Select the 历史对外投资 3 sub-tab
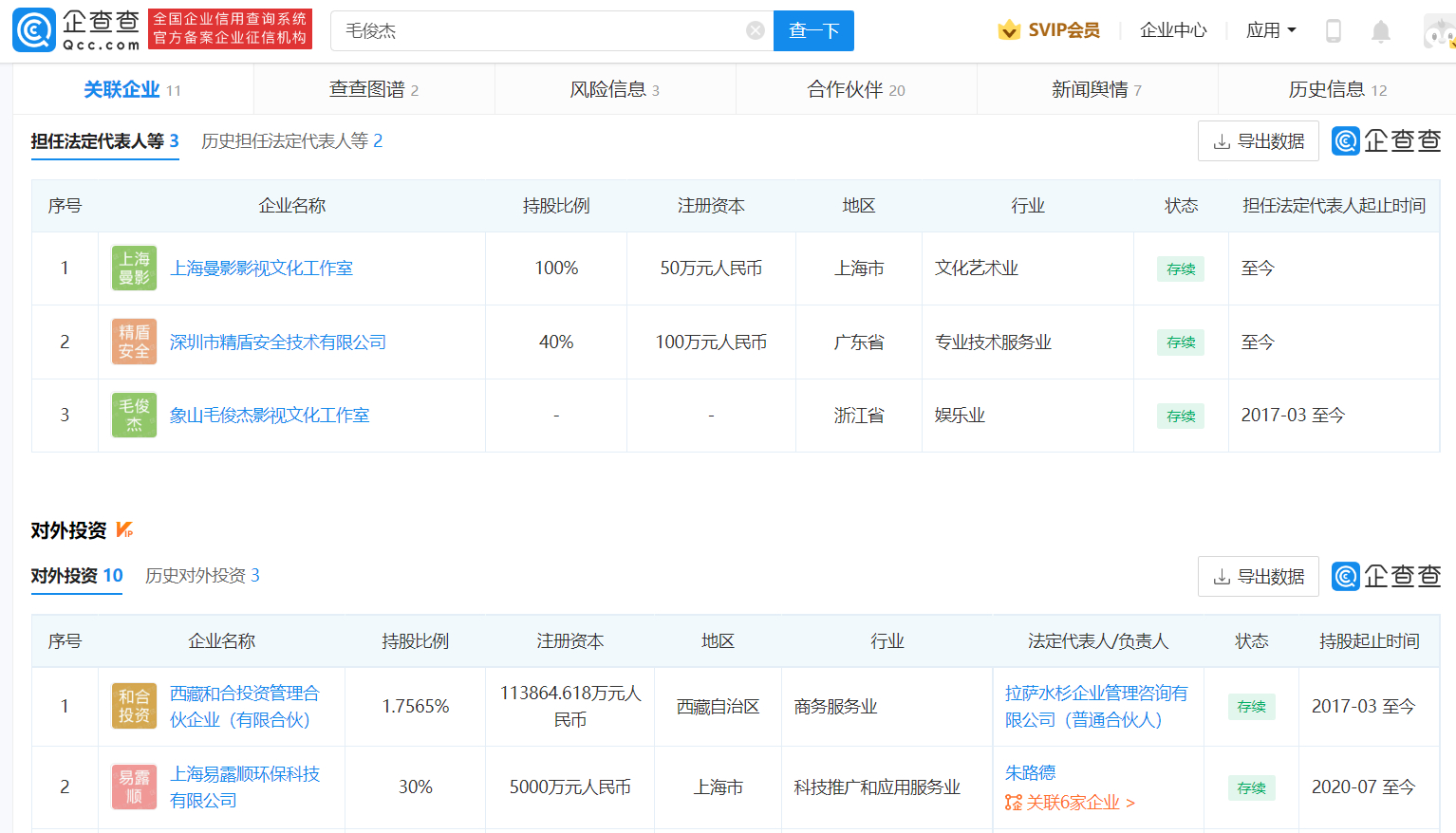This screenshot has width=1456, height=833. point(202,576)
